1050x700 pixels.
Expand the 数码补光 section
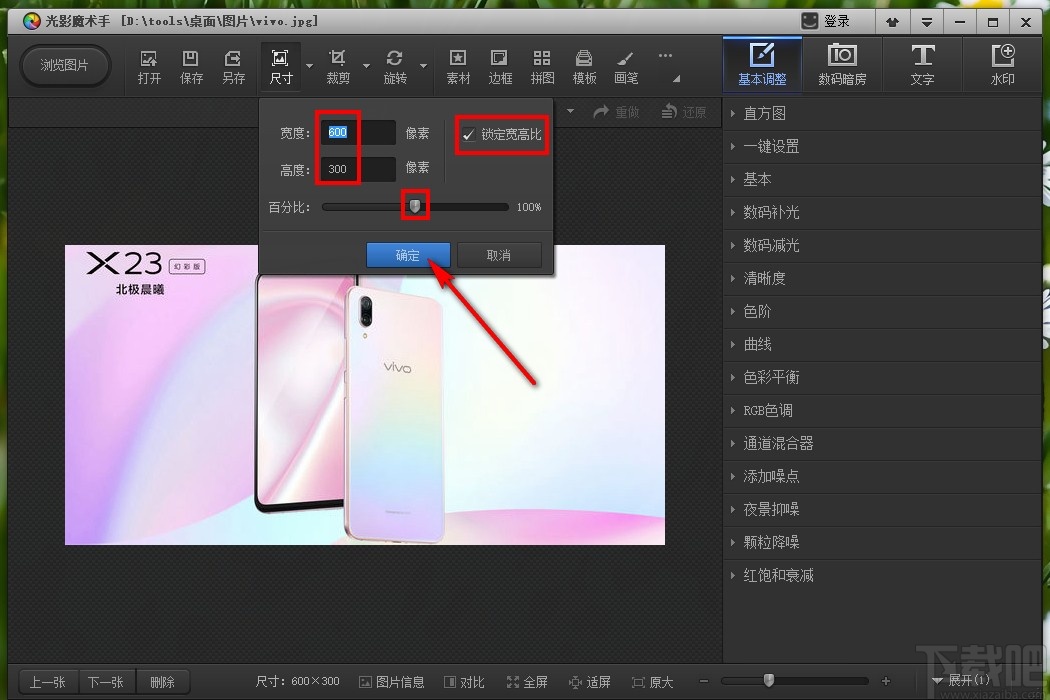882,212
